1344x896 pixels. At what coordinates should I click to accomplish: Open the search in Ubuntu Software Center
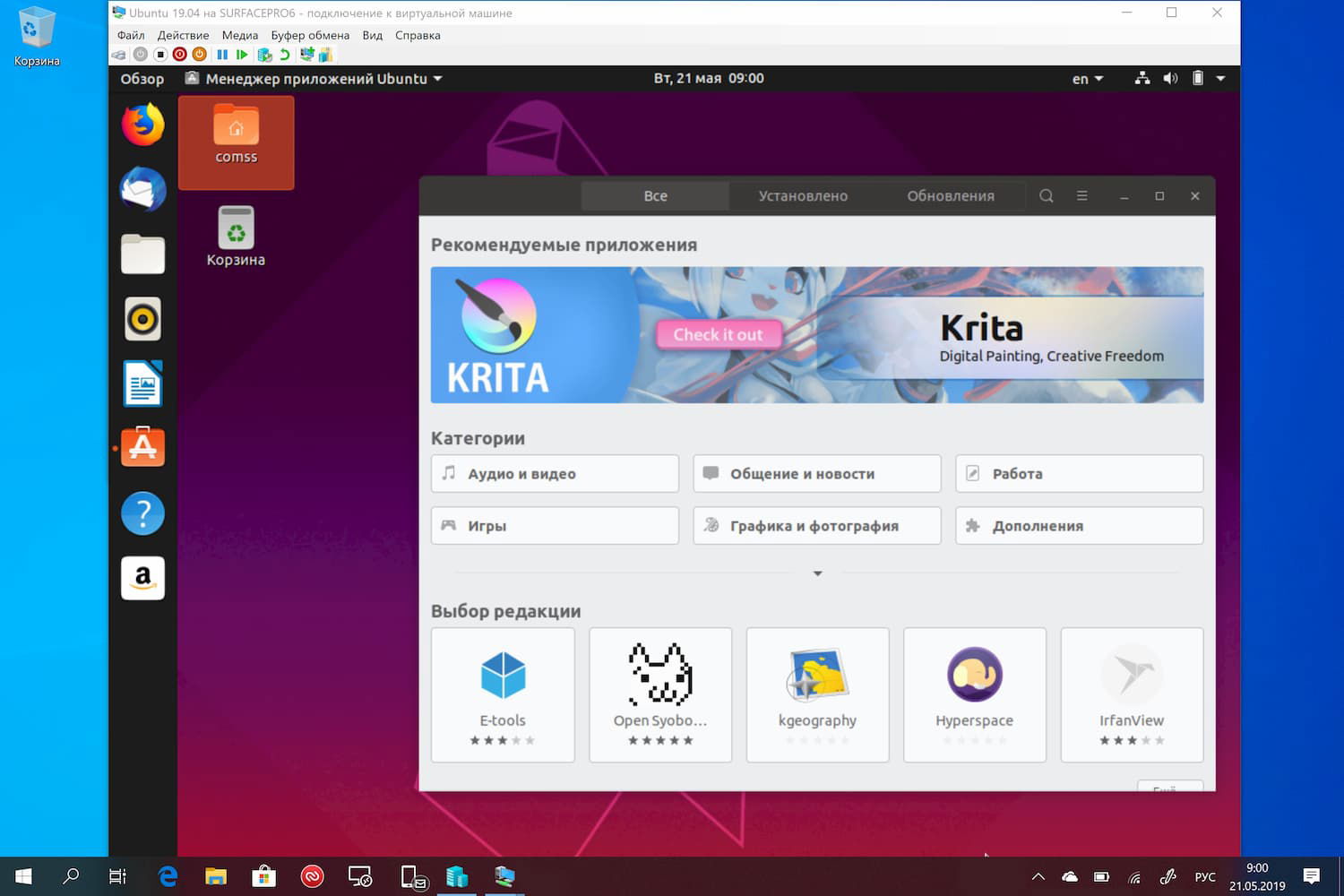point(1046,195)
